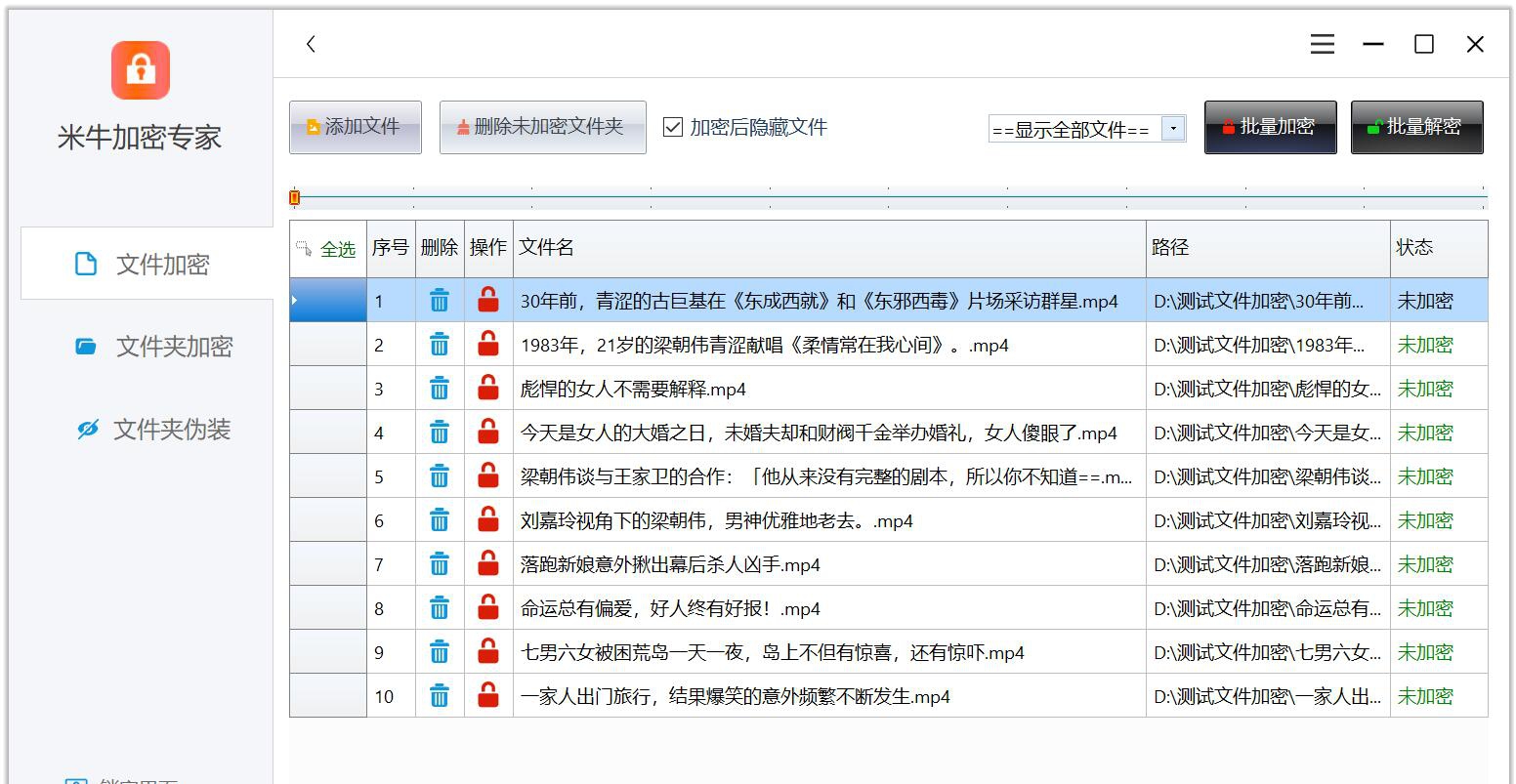Click the lock icon for 落跑新娘意外揪出幕后杀人凶手.mp4

point(487,563)
